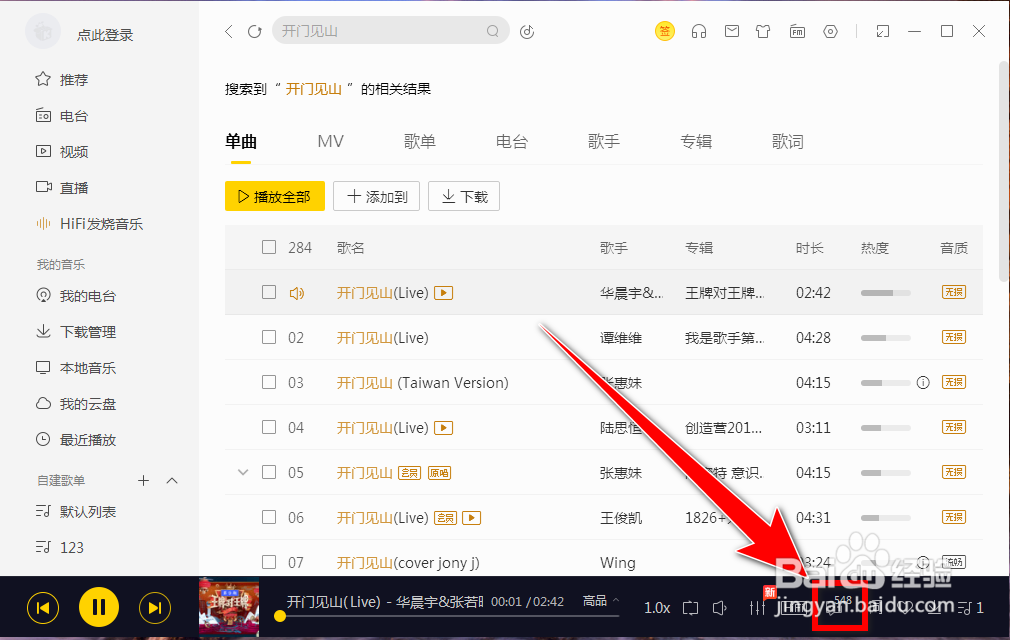The image size is (1010, 640).
Task: Pause the current song
Action: click(x=99, y=607)
